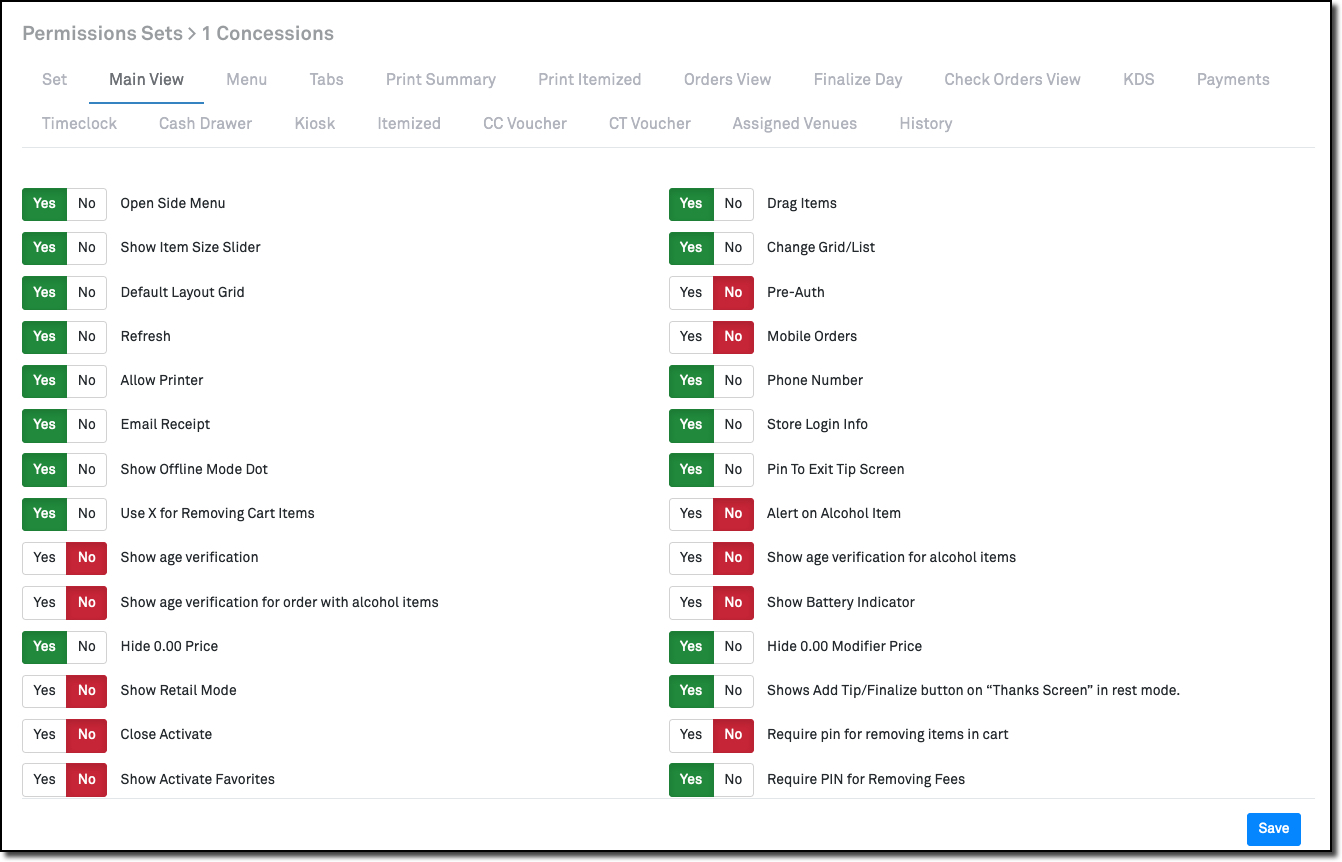Enable Alert on Alcohol Item
Viewport: 1342px width, 862px height.
coord(691,513)
